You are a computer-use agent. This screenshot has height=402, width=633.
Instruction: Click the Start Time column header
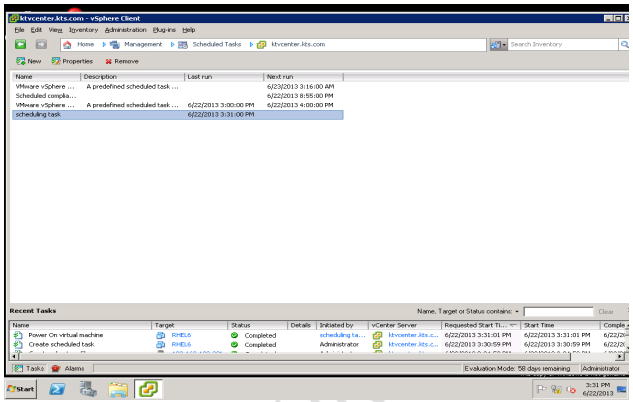coord(560,325)
